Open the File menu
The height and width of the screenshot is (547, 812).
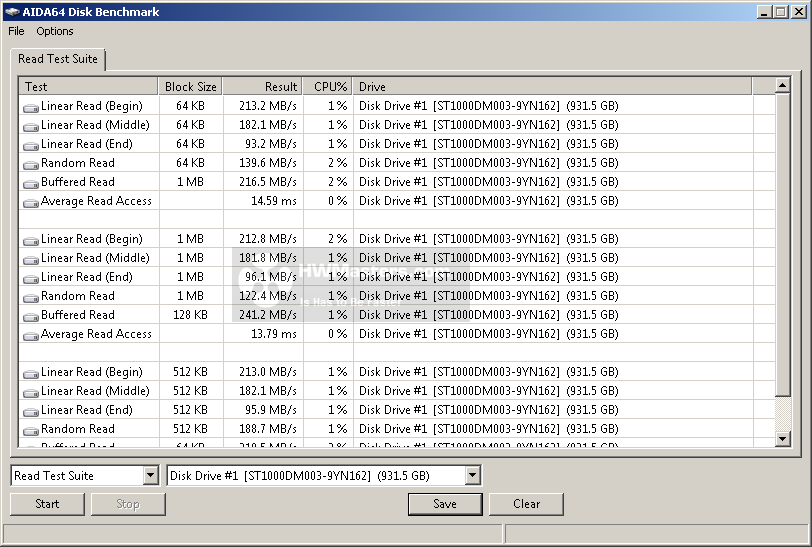coord(16,31)
